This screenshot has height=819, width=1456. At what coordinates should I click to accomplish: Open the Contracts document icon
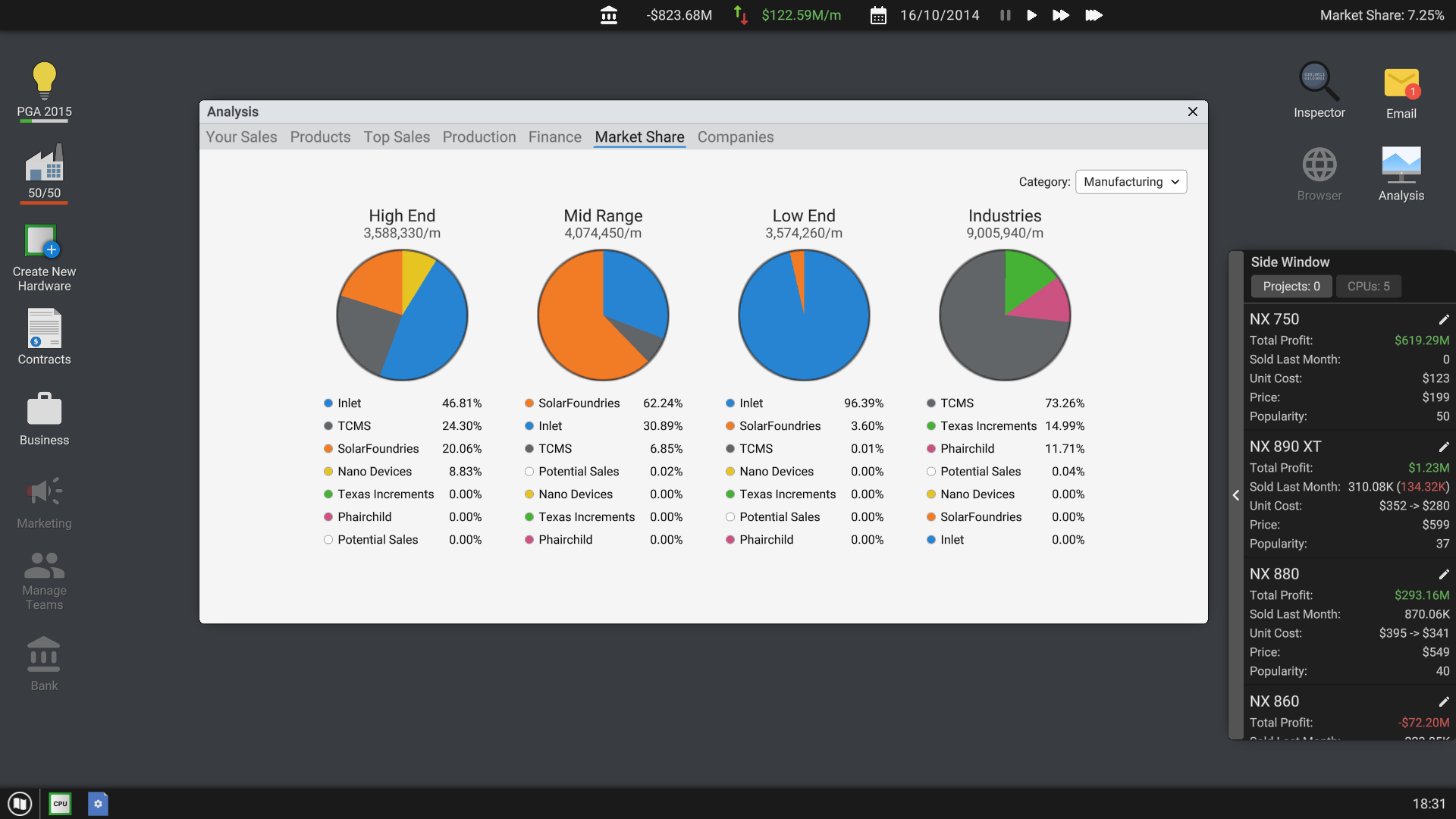(x=44, y=329)
